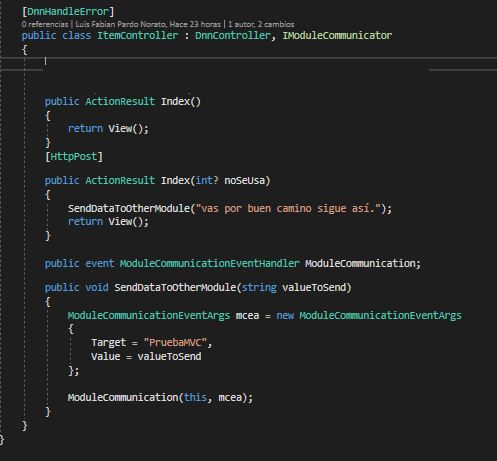497x461 pixels.
Task: Click the IModuleCommunicator interface name
Action: (337, 35)
